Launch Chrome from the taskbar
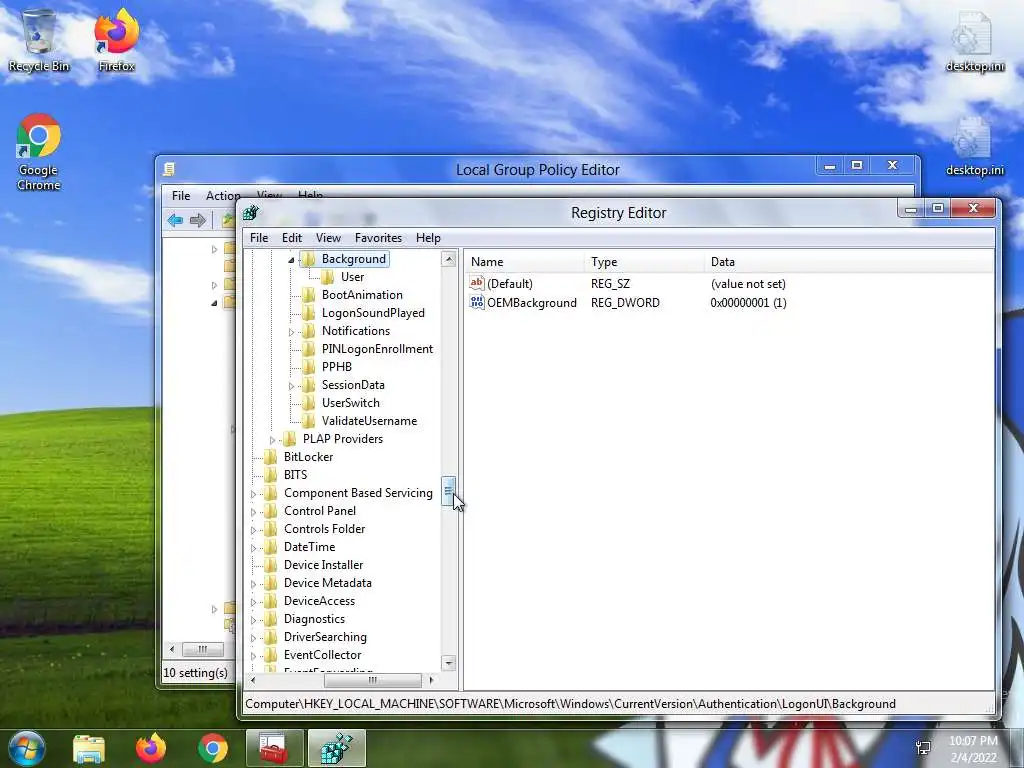 (213, 748)
